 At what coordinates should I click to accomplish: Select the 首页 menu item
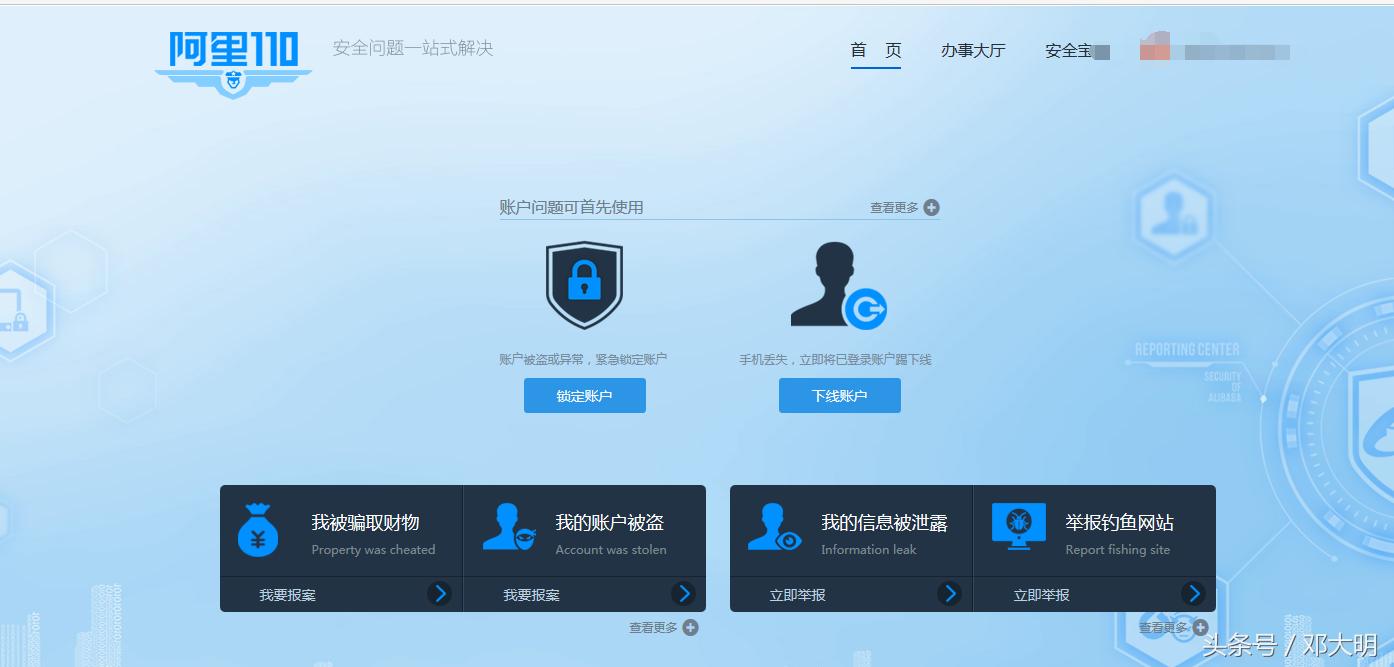(x=875, y=50)
